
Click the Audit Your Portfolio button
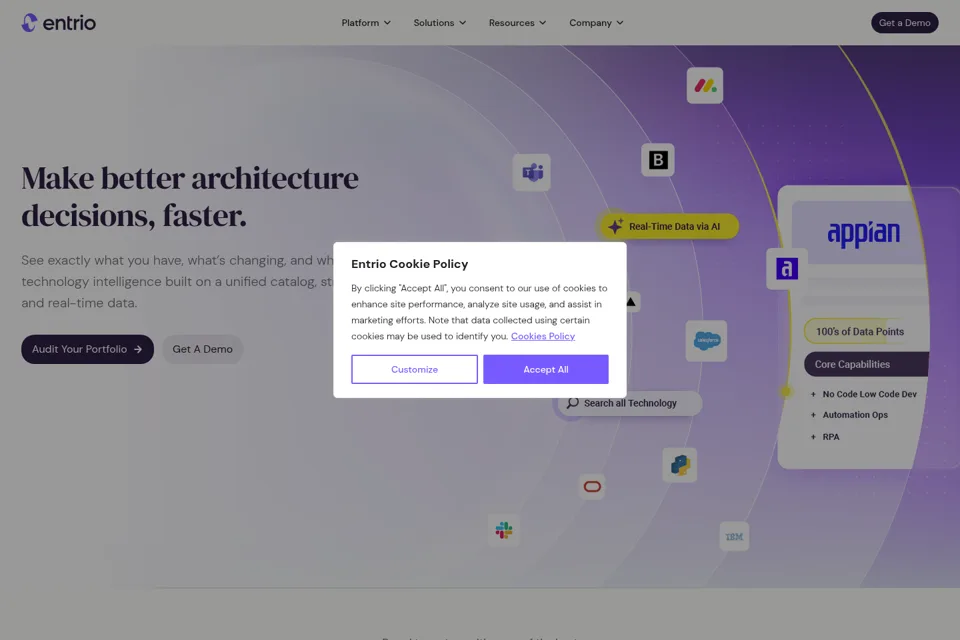coord(88,349)
